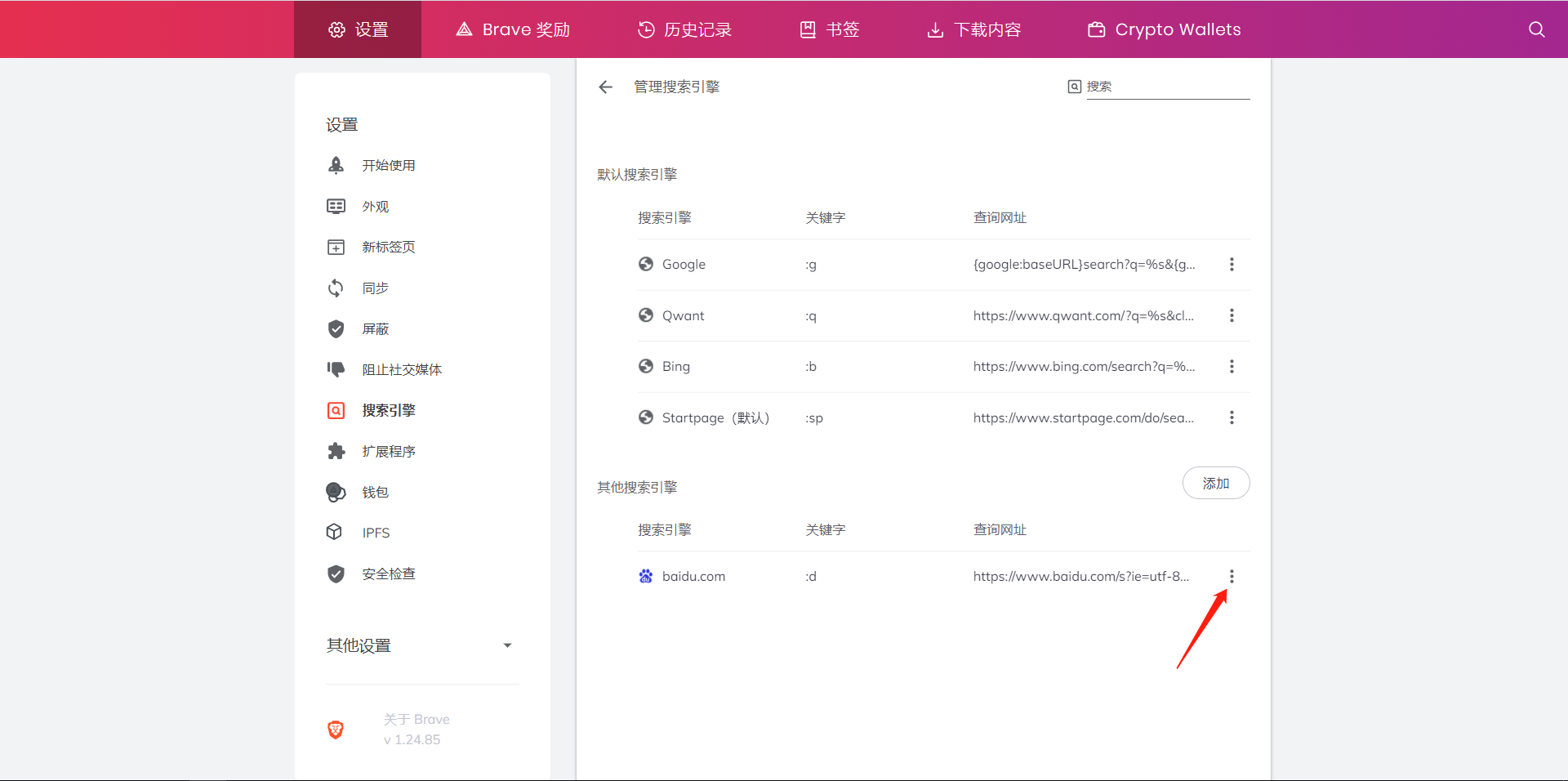This screenshot has height=781, width=1568.
Task: Switch to 历史记录 tab
Action: 684,29
